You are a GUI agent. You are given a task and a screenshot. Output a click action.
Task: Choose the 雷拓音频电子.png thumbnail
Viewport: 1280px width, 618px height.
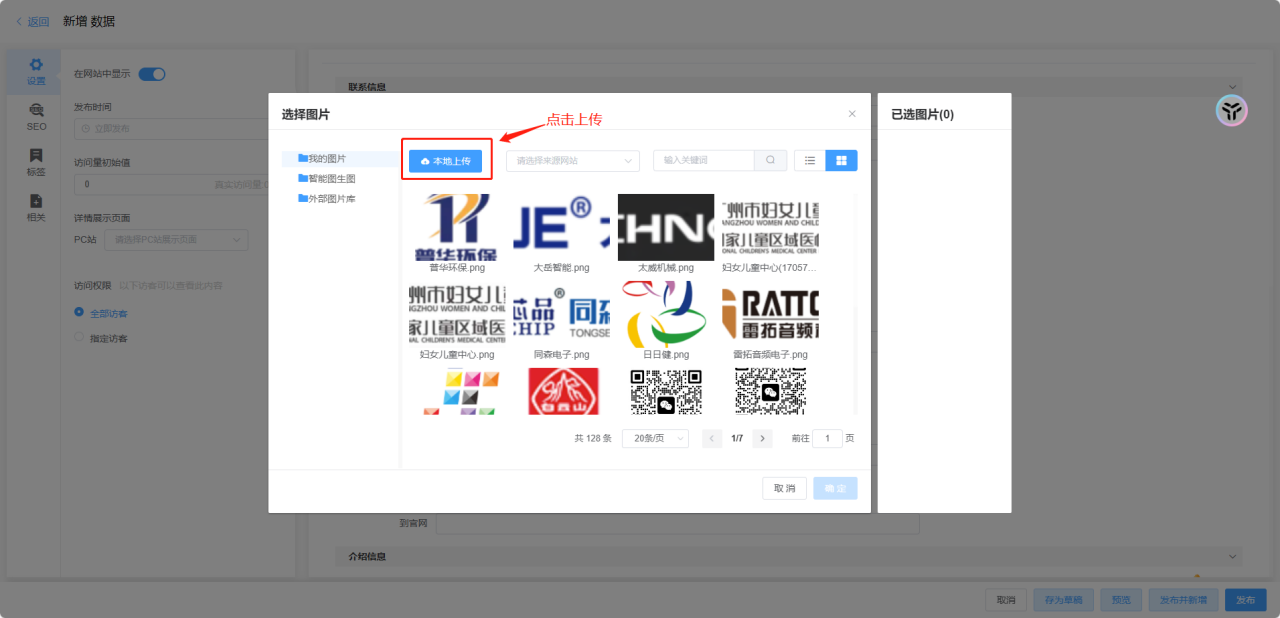click(x=770, y=314)
